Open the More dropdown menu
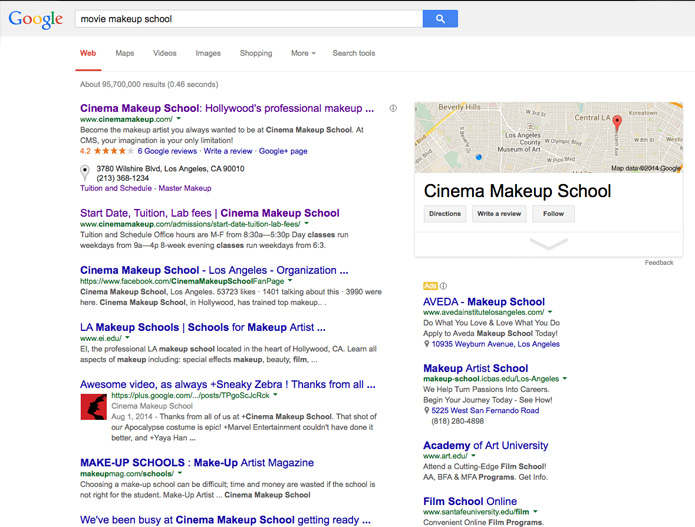The width and height of the screenshot is (695, 527). pyautogui.click(x=303, y=53)
